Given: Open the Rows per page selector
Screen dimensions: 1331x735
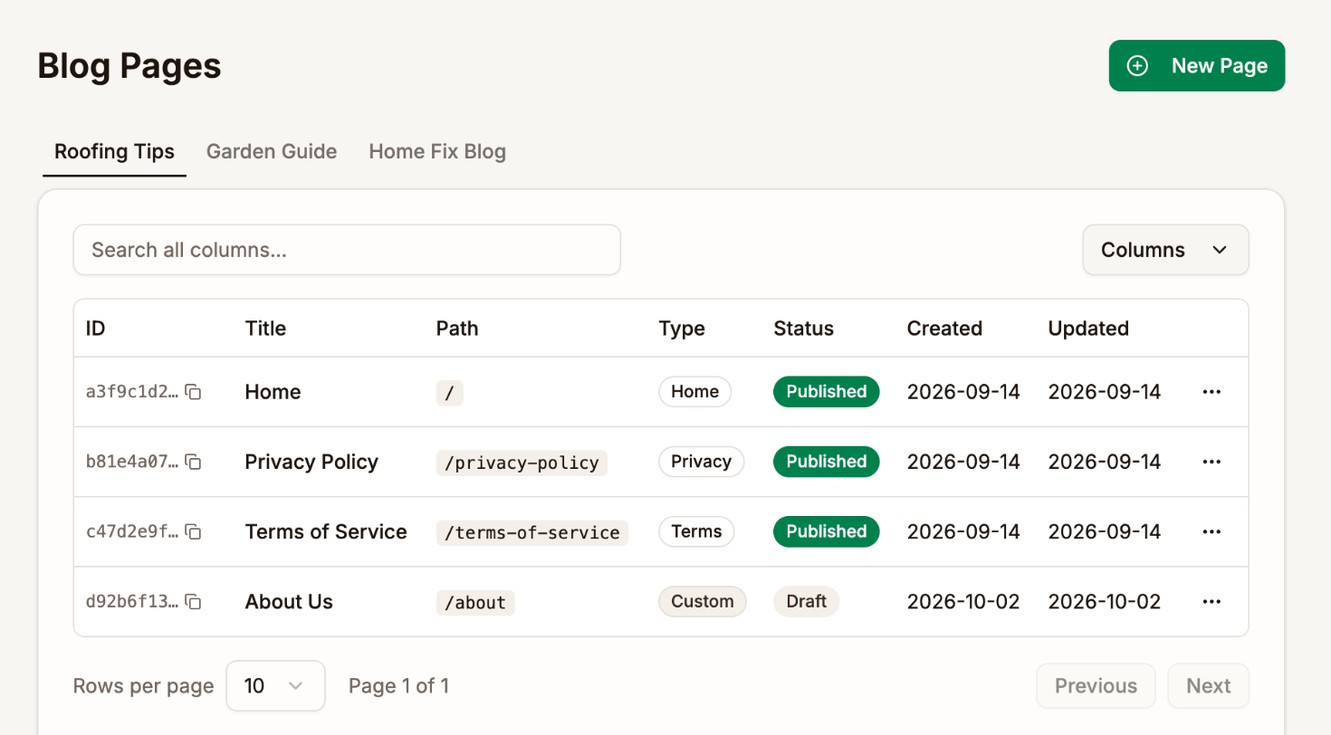Looking at the screenshot, I should pos(275,686).
